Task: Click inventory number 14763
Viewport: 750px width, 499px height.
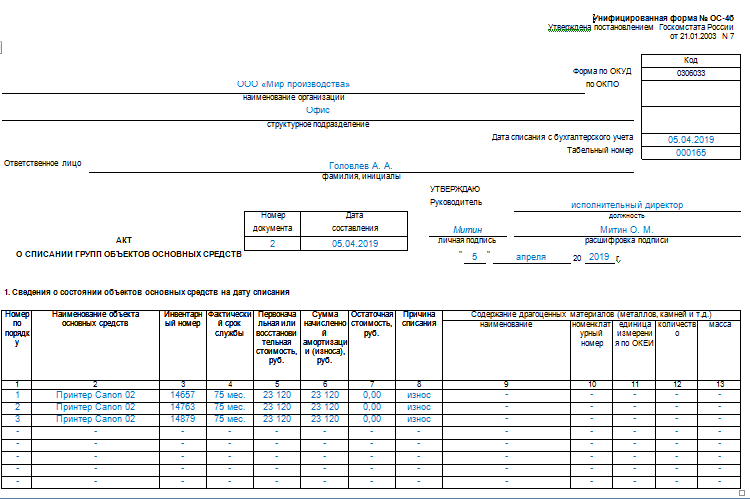Action: click(x=183, y=407)
